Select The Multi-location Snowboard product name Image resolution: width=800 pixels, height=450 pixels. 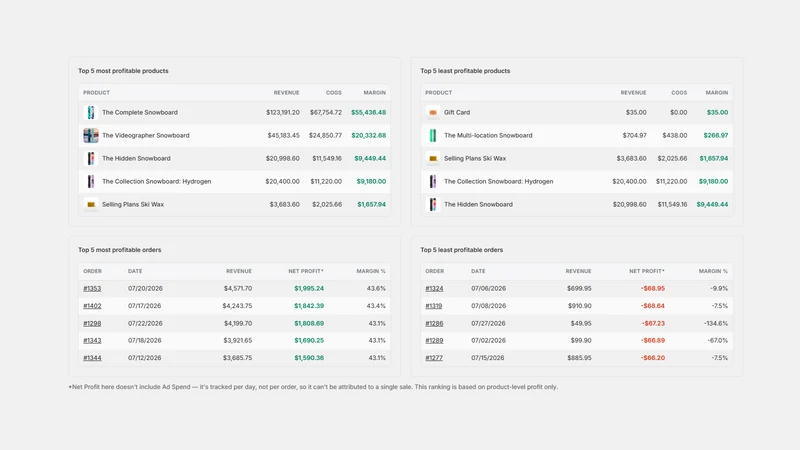pos(488,135)
